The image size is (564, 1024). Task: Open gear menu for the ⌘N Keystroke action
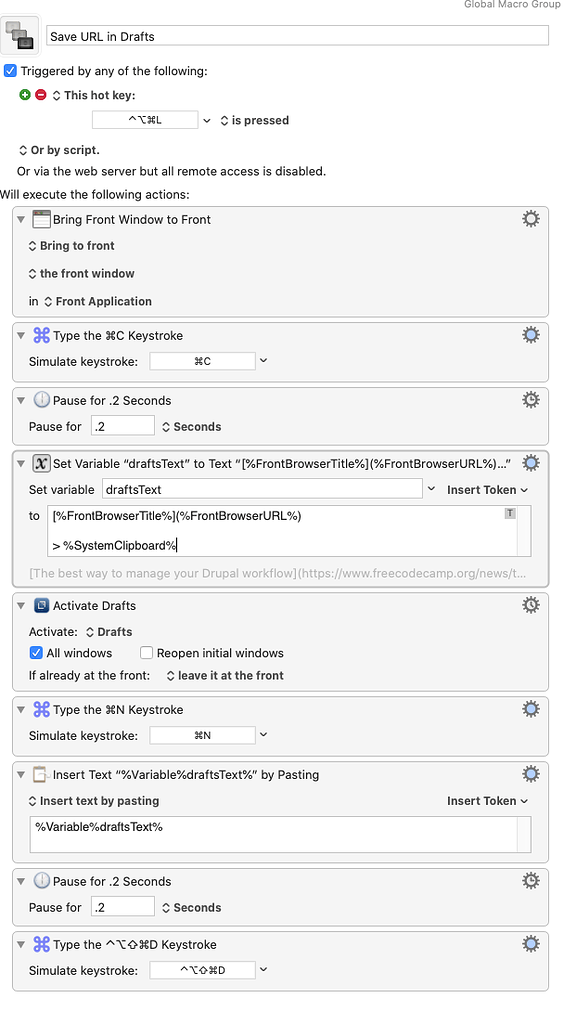point(531,709)
